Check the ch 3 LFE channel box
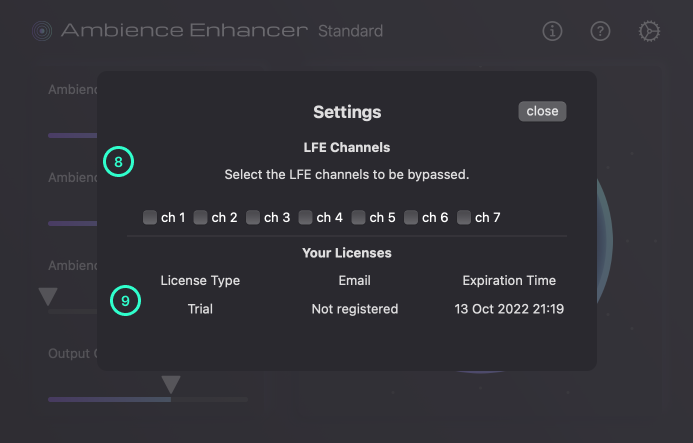Screen dimensions: 693x443 pyautogui.click(x=253, y=217)
